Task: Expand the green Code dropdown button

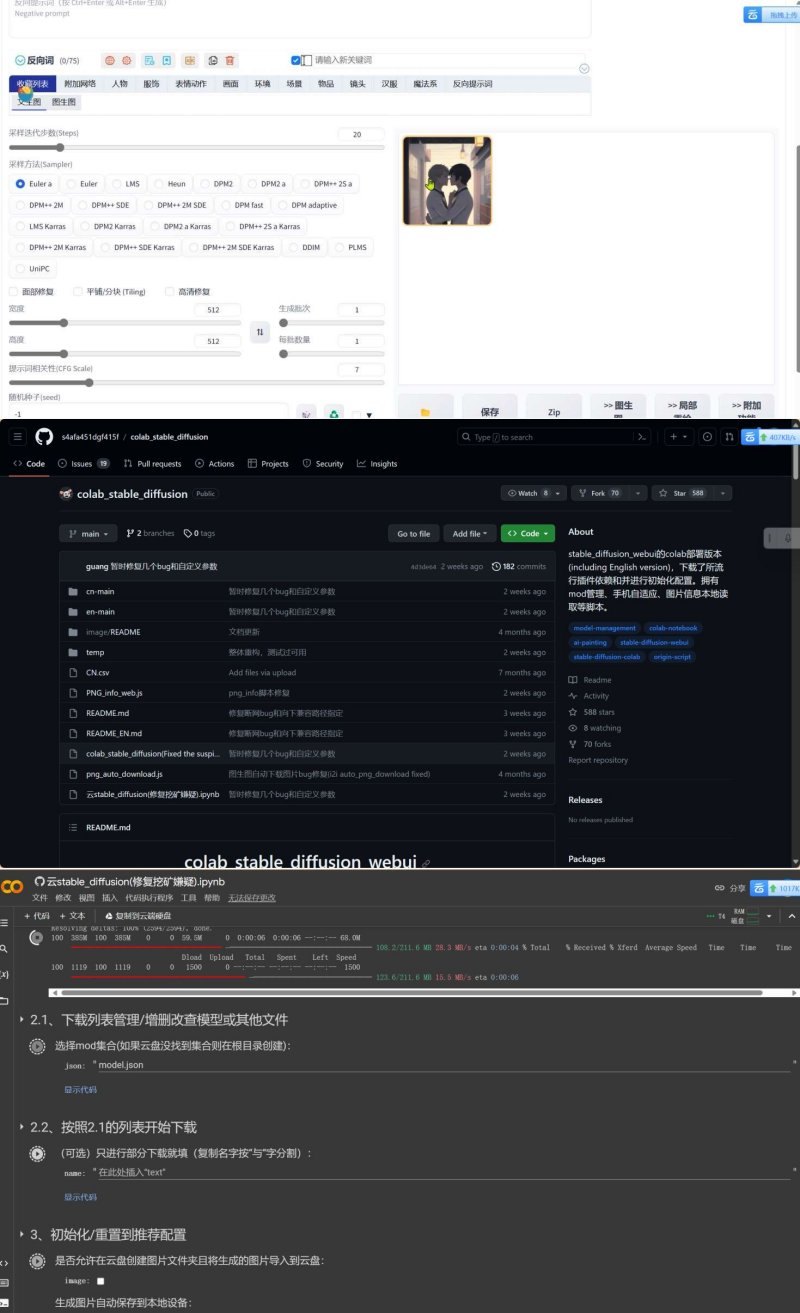Action: tap(527, 534)
